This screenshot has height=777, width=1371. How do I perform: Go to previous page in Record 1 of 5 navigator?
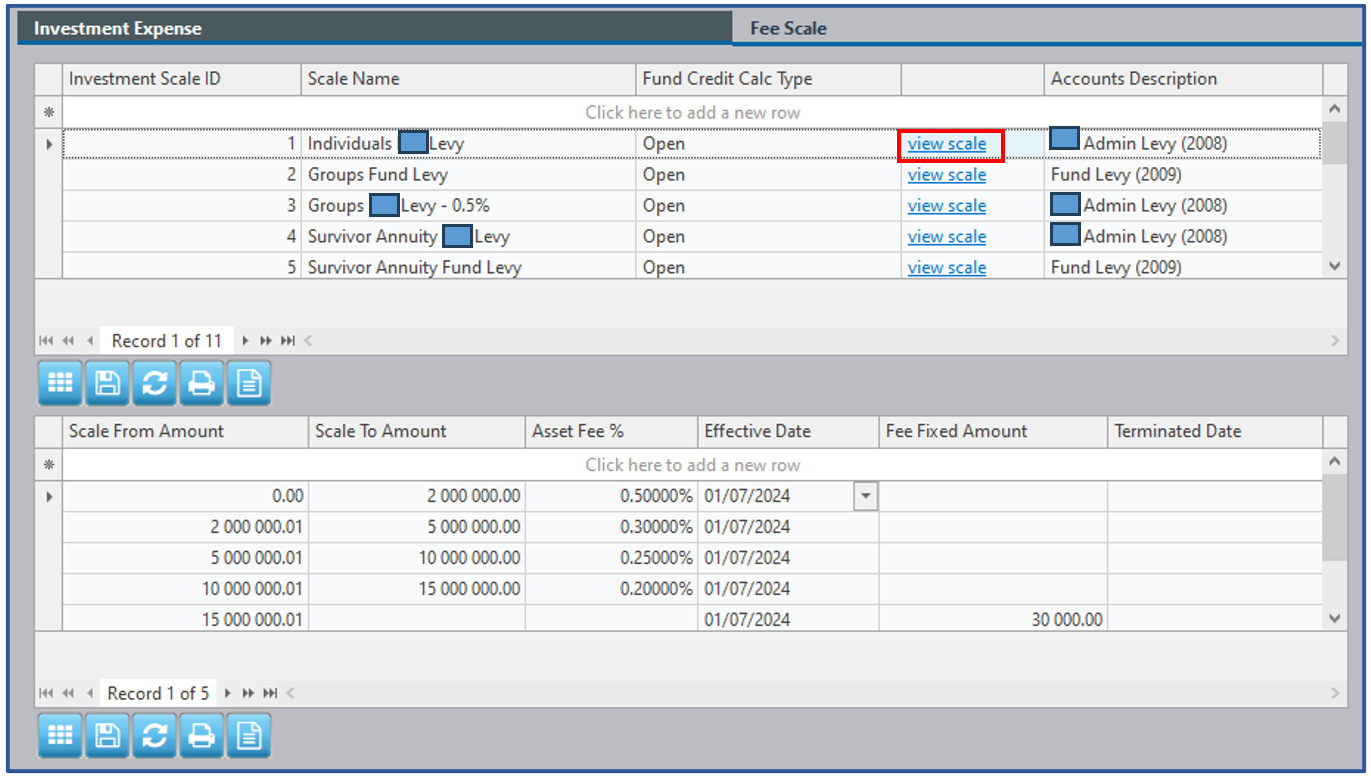coord(68,693)
